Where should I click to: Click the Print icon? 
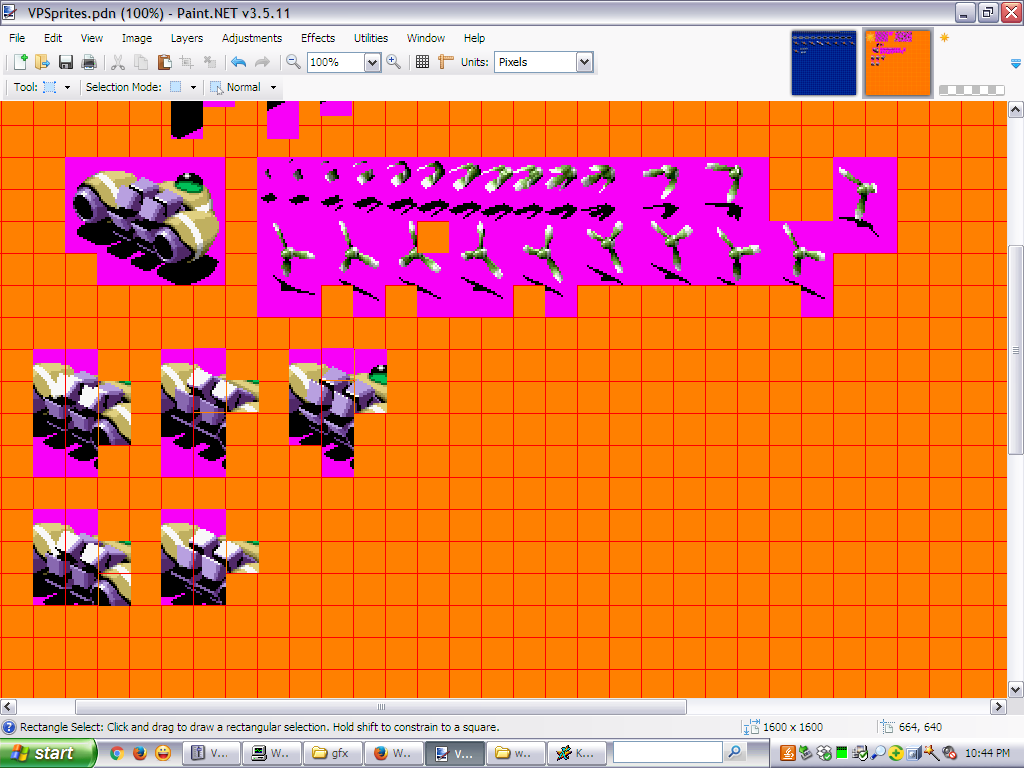[89, 62]
